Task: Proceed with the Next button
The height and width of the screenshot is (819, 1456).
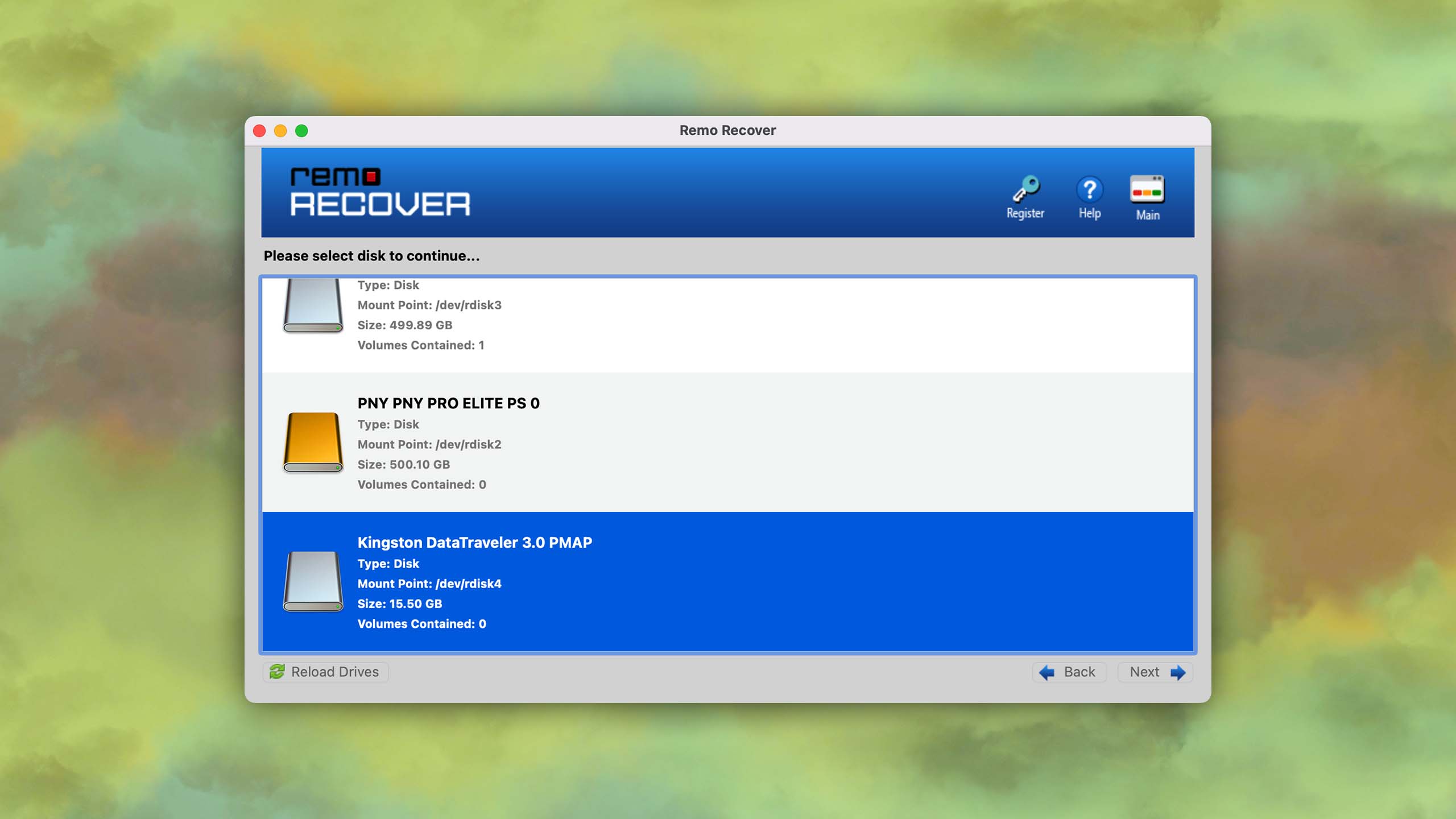Action: pos(1155,672)
